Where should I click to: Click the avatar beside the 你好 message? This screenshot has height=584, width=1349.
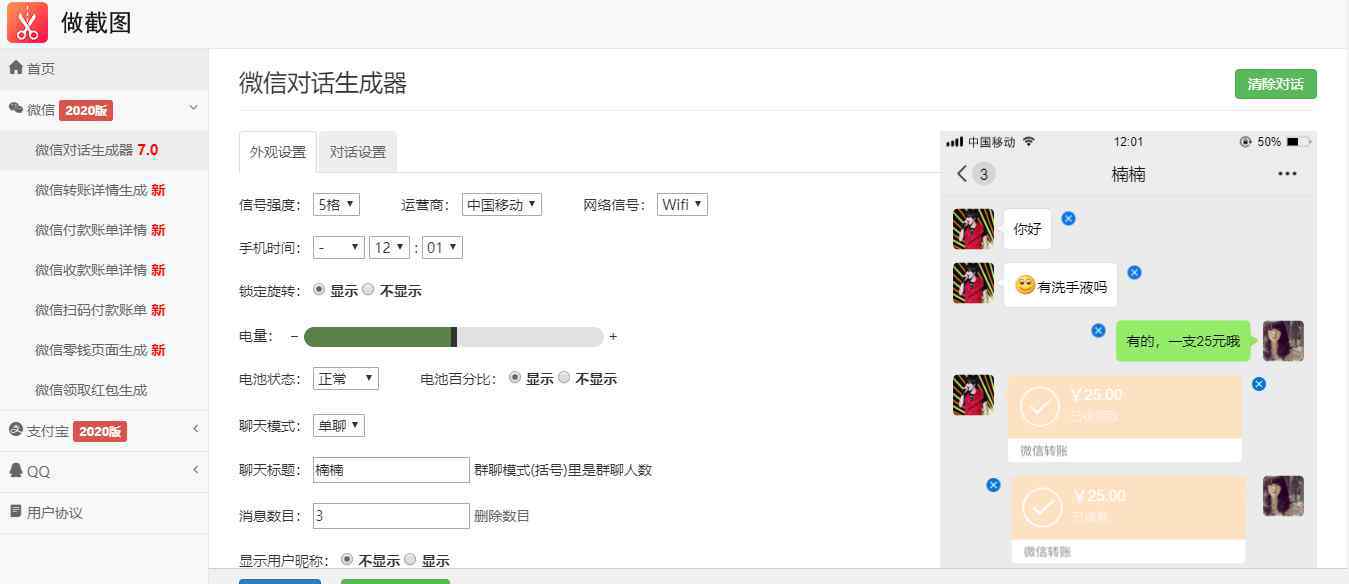click(973, 229)
